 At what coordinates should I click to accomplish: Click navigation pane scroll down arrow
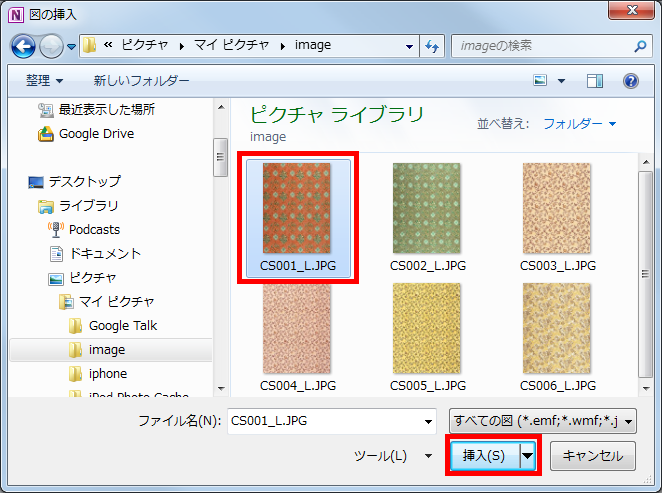(x=221, y=388)
